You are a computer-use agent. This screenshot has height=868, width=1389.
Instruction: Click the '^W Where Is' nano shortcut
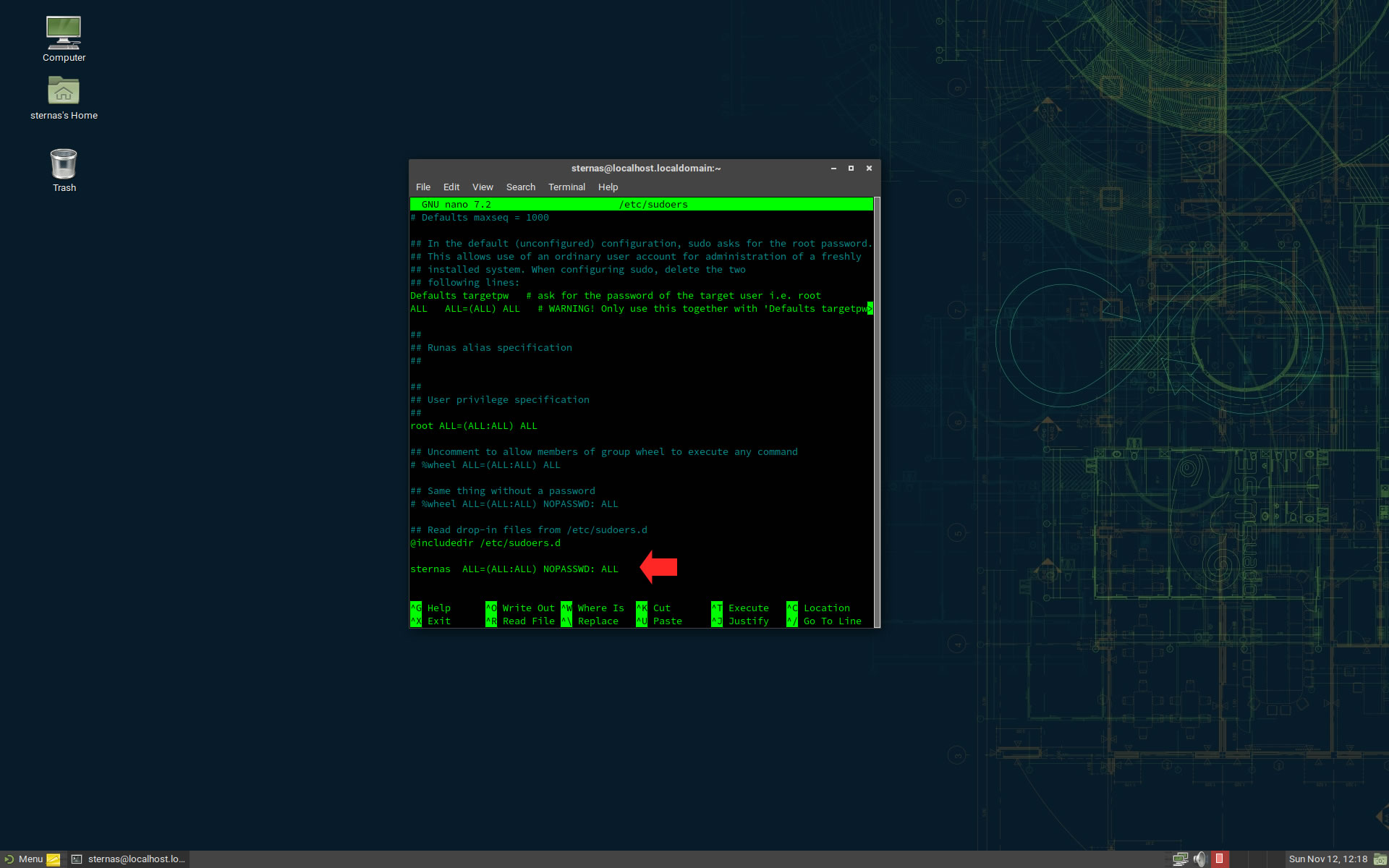592,608
